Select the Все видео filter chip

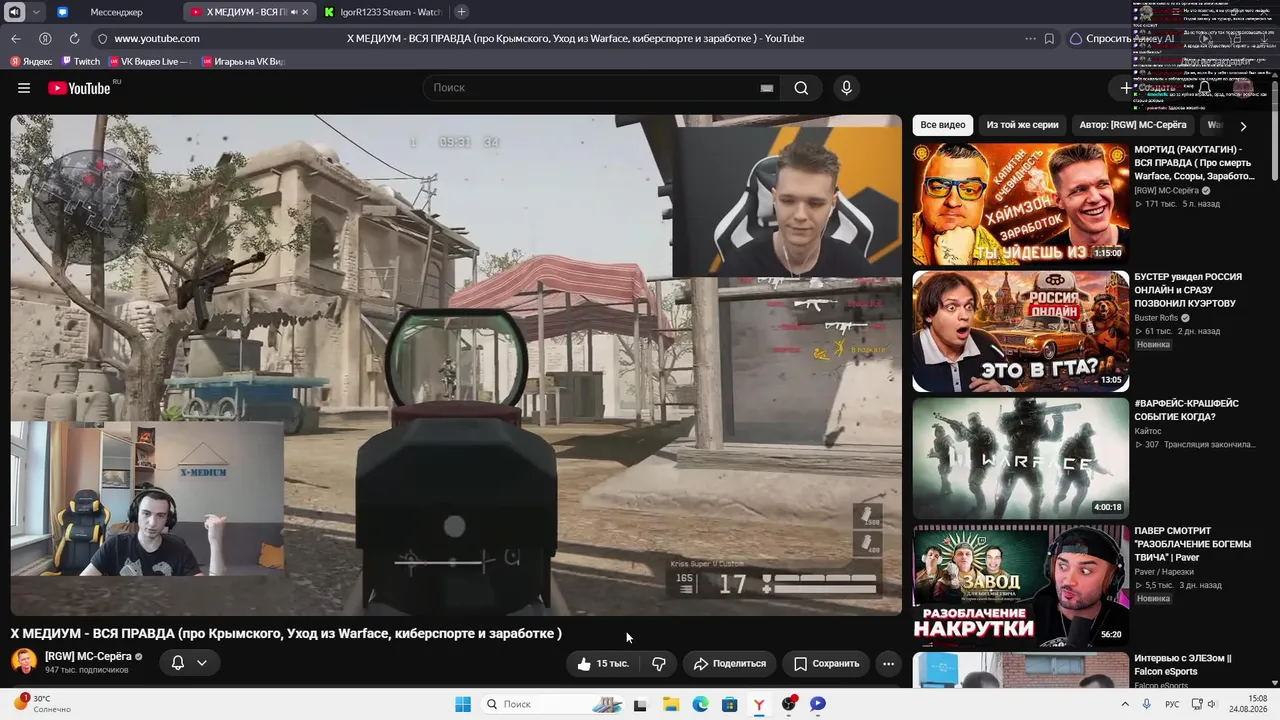click(x=943, y=125)
